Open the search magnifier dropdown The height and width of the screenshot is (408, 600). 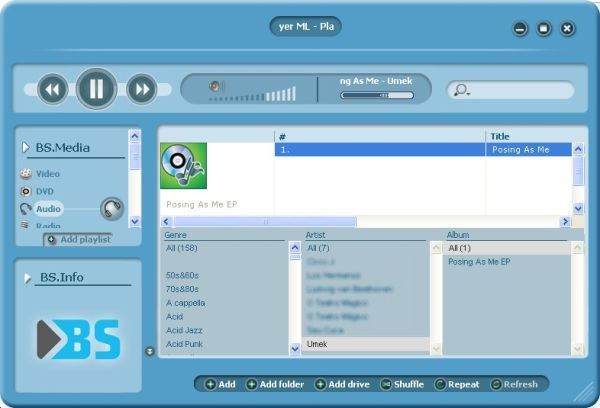pos(462,90)
